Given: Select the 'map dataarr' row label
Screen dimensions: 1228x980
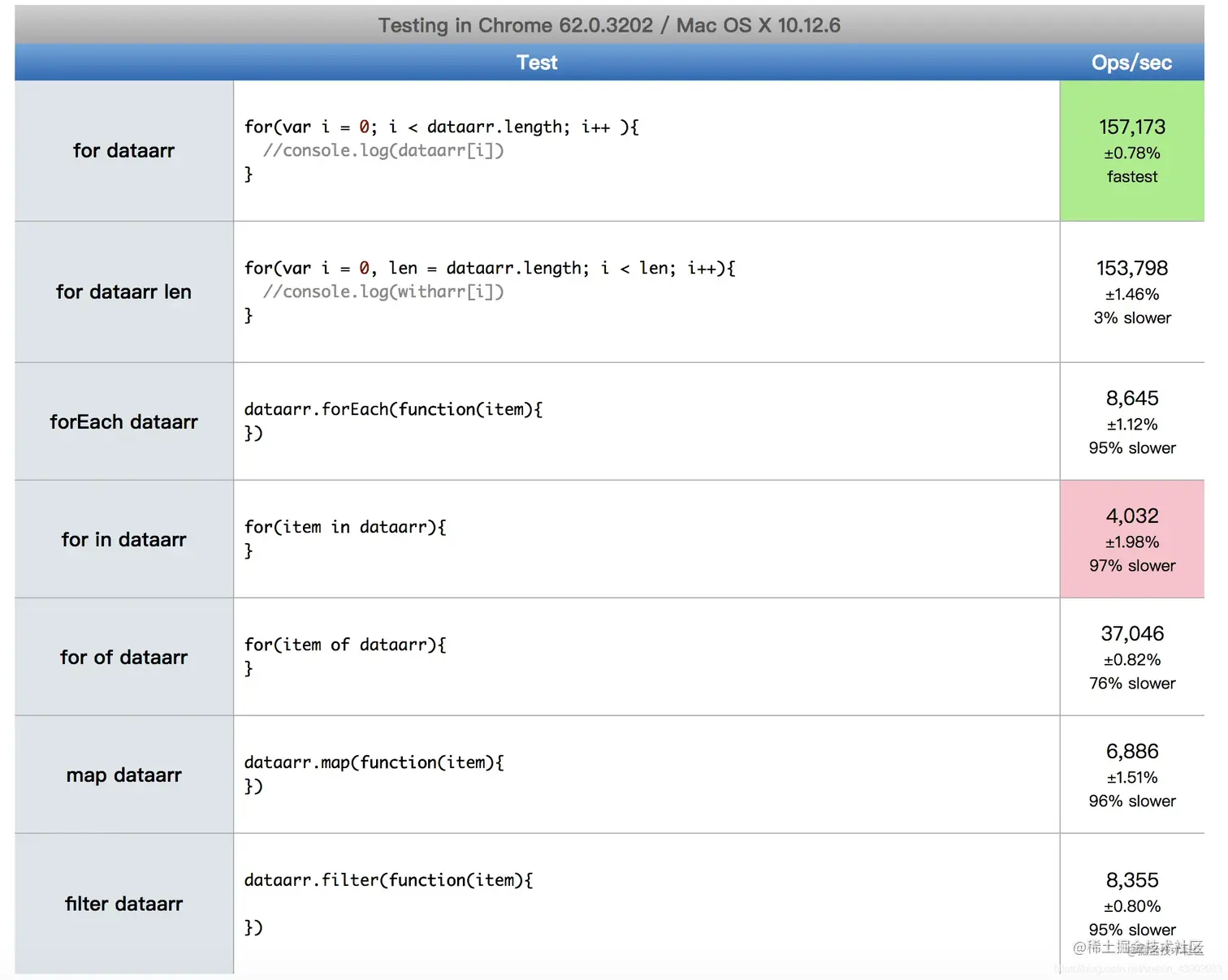Looking at the screenshot, I should (x=123, y=775).
